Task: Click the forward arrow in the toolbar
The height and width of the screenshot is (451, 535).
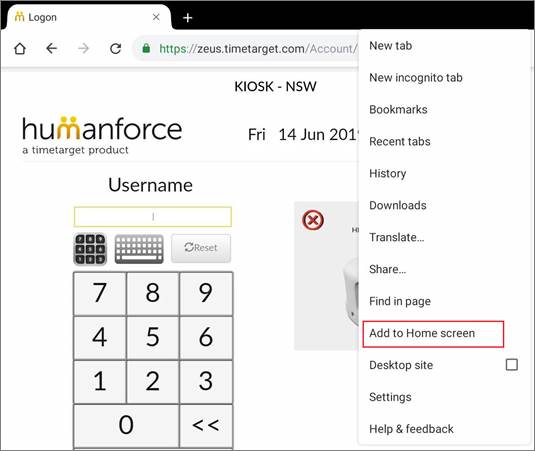Action: 84,48
